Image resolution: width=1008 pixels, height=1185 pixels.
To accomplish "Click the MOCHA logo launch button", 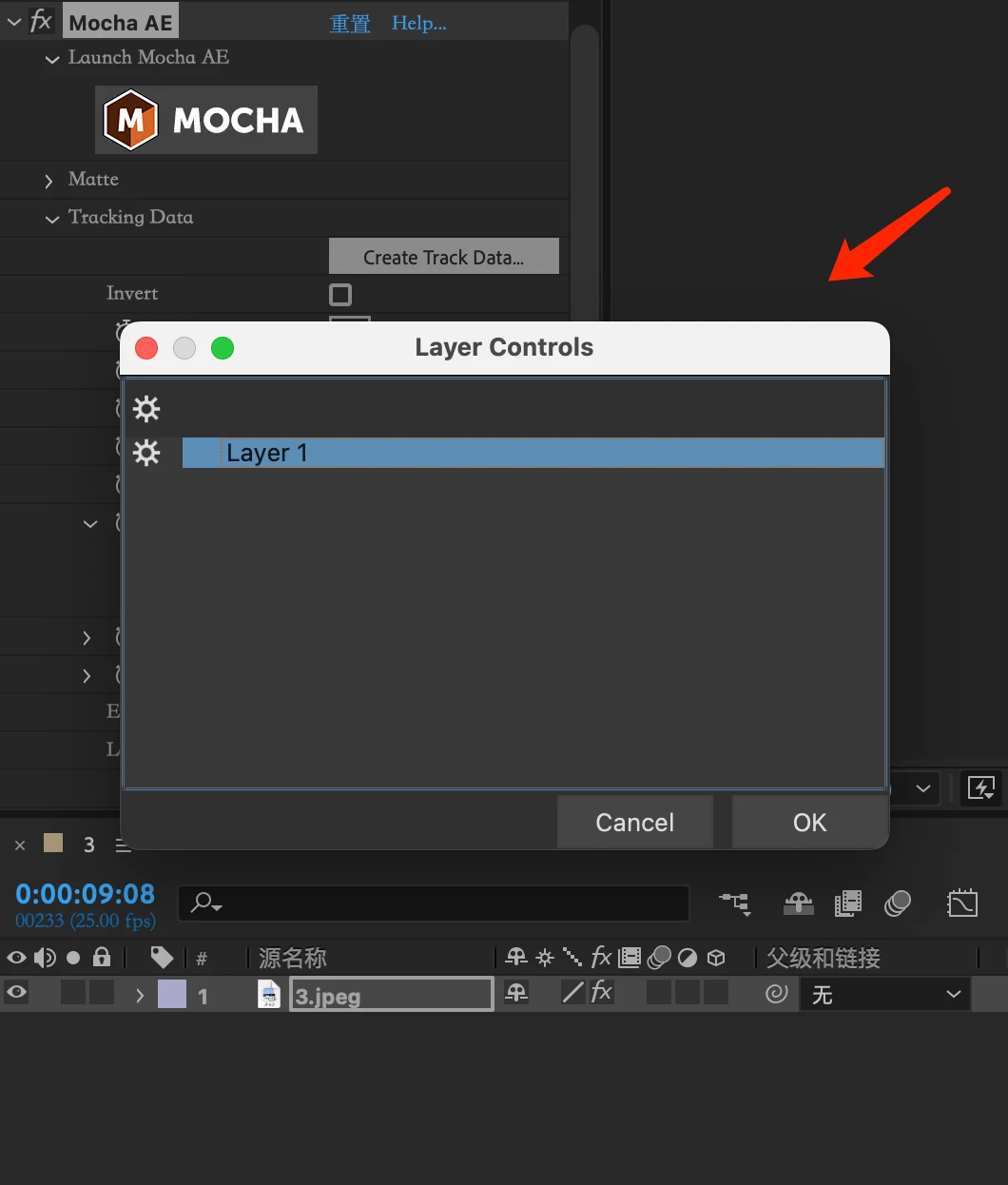I will 206,120.
